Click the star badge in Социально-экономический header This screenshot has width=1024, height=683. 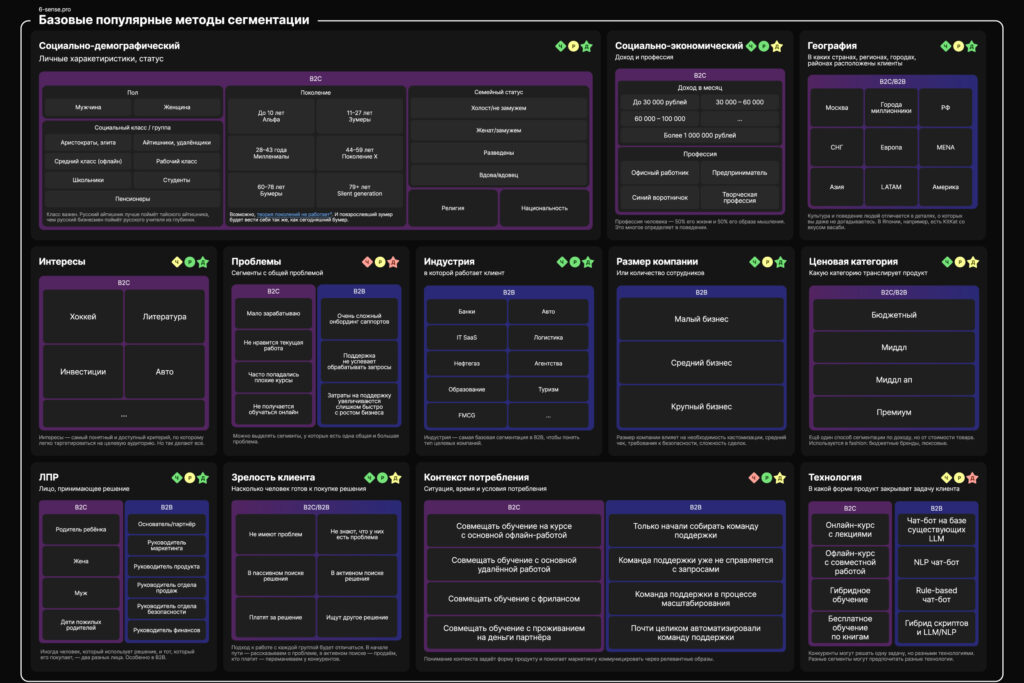777,46
